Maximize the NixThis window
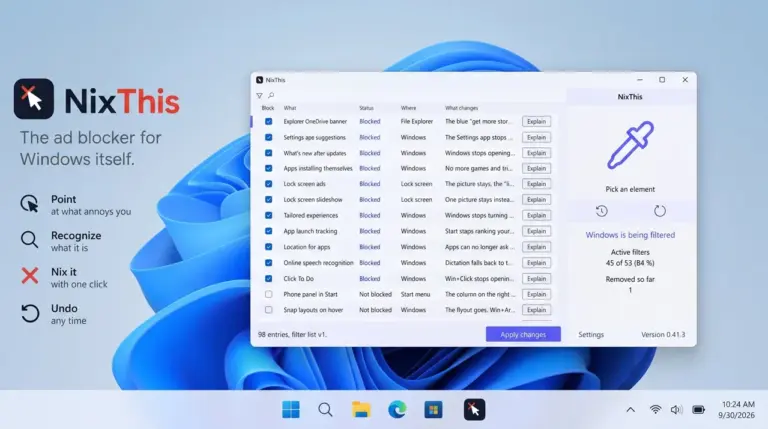768x429 pixels. tap(662, 80)
